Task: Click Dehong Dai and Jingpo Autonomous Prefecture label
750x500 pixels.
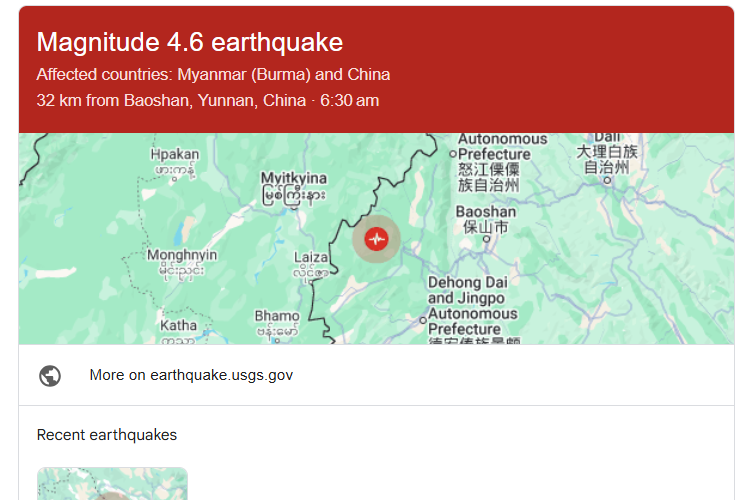Action: click(x=474, y=305)
